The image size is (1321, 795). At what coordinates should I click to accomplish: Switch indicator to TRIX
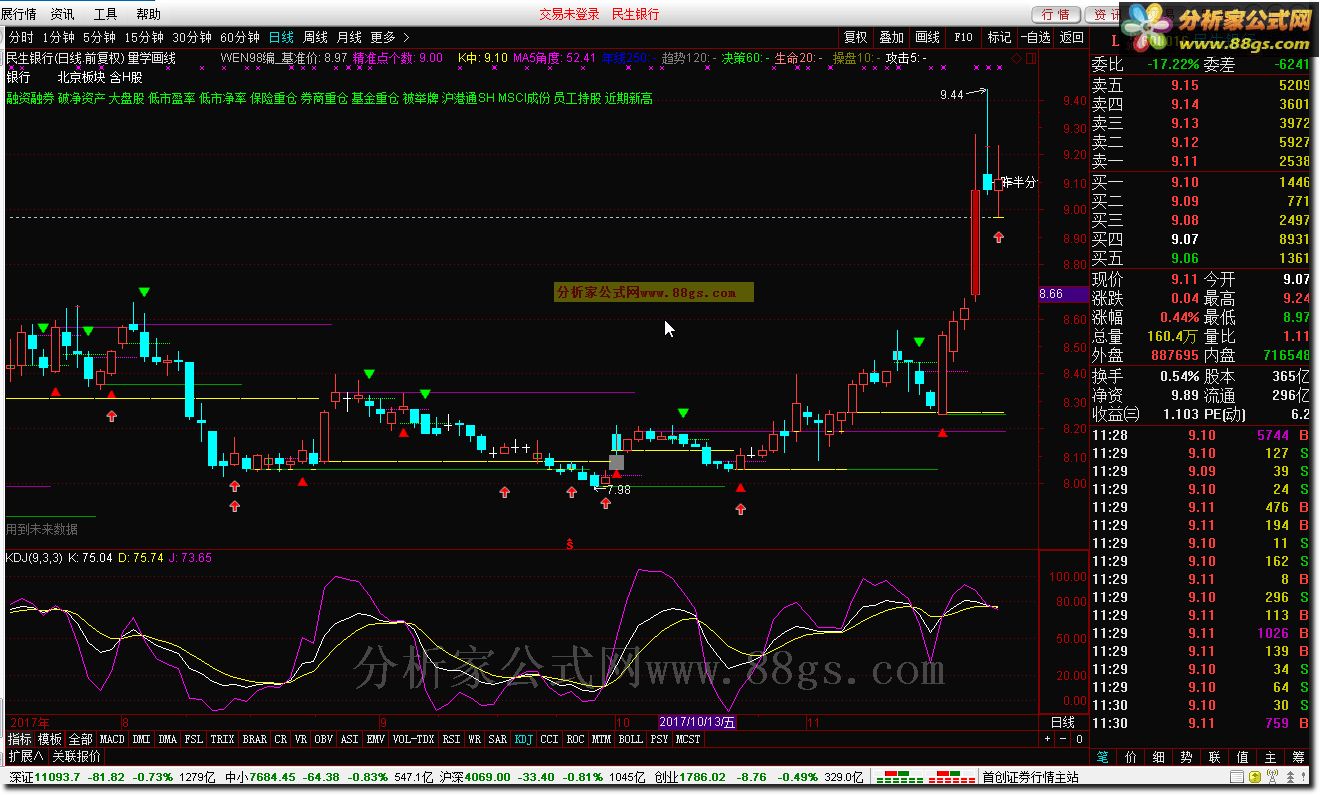pos(223,739)
